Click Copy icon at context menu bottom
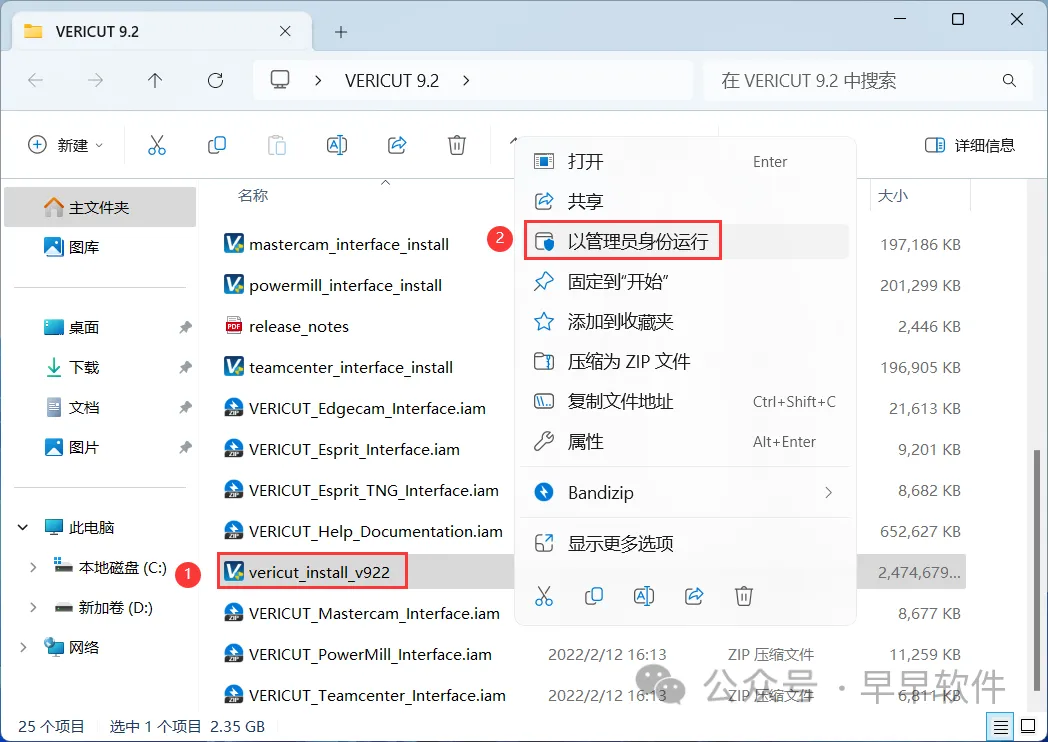The height and width of the screenshot is (742, 1048). click(594, 596)
